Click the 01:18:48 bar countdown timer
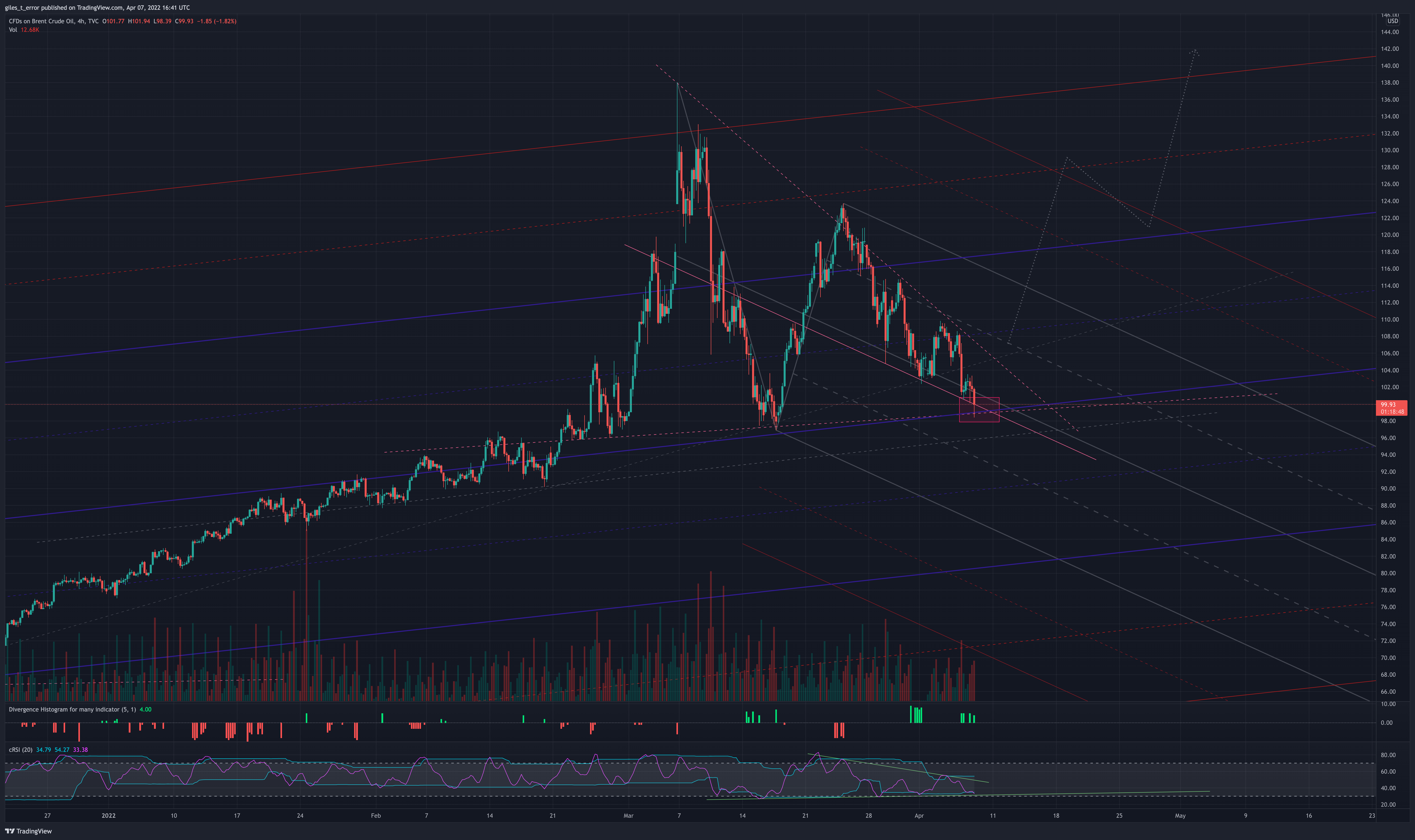This screenshot has height=840, width=1415. (1392, 411)
